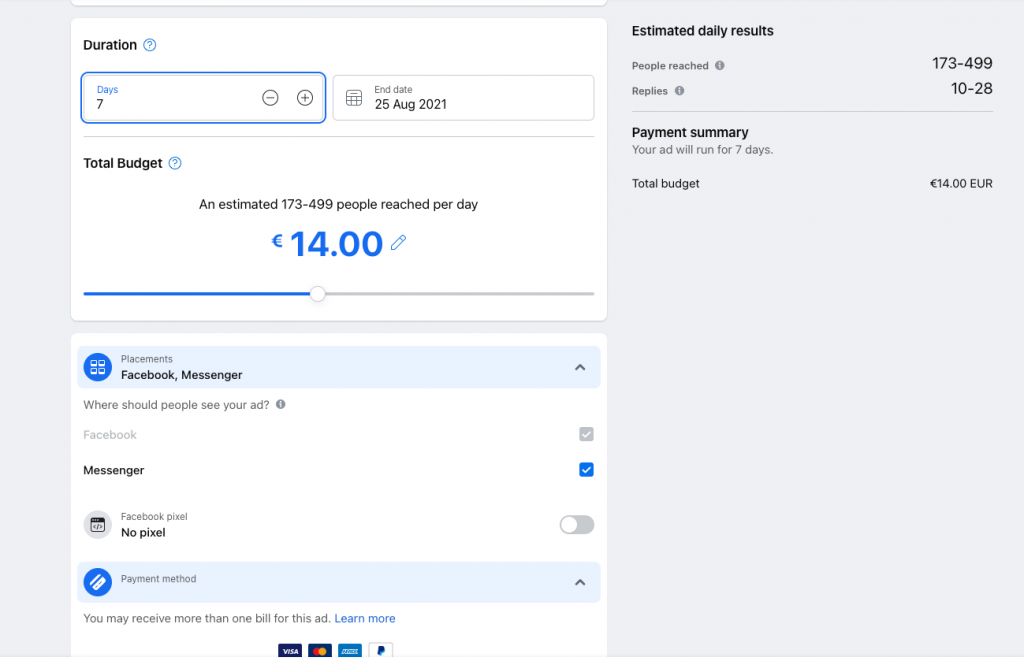Decrease days with the minus button
This screenshot has width=1024, height=661.
pos(270,98)
